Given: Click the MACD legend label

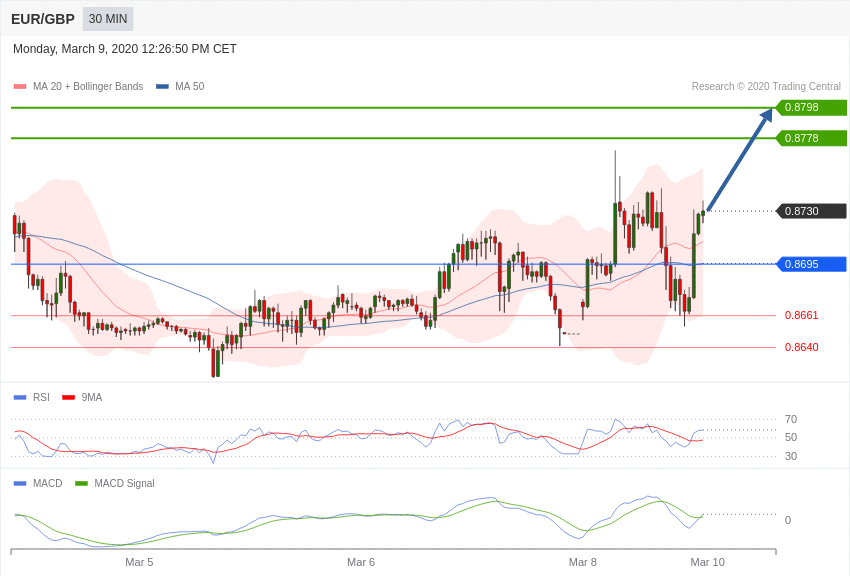Looking at the screenshot, I should pyautogui.click(x=48, y=483).
